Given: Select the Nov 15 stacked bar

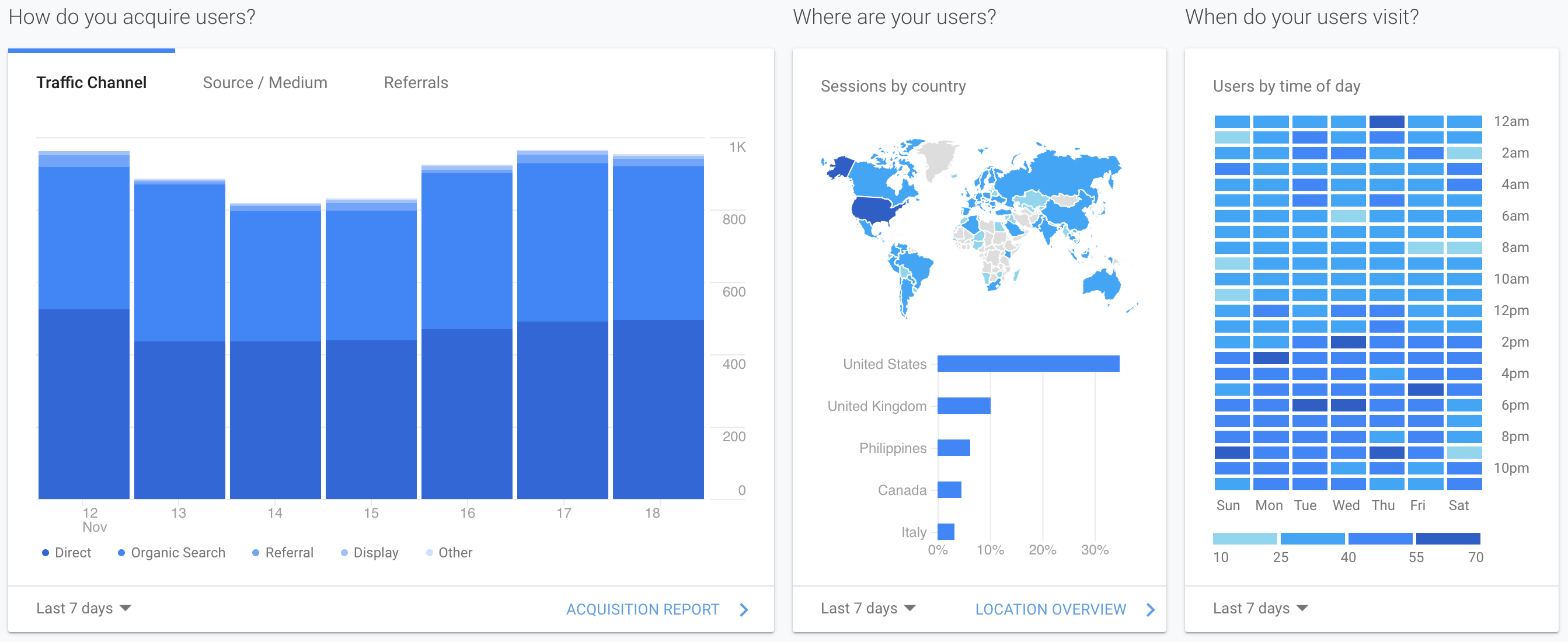Looking at the screenshot, I should [371, 348].
